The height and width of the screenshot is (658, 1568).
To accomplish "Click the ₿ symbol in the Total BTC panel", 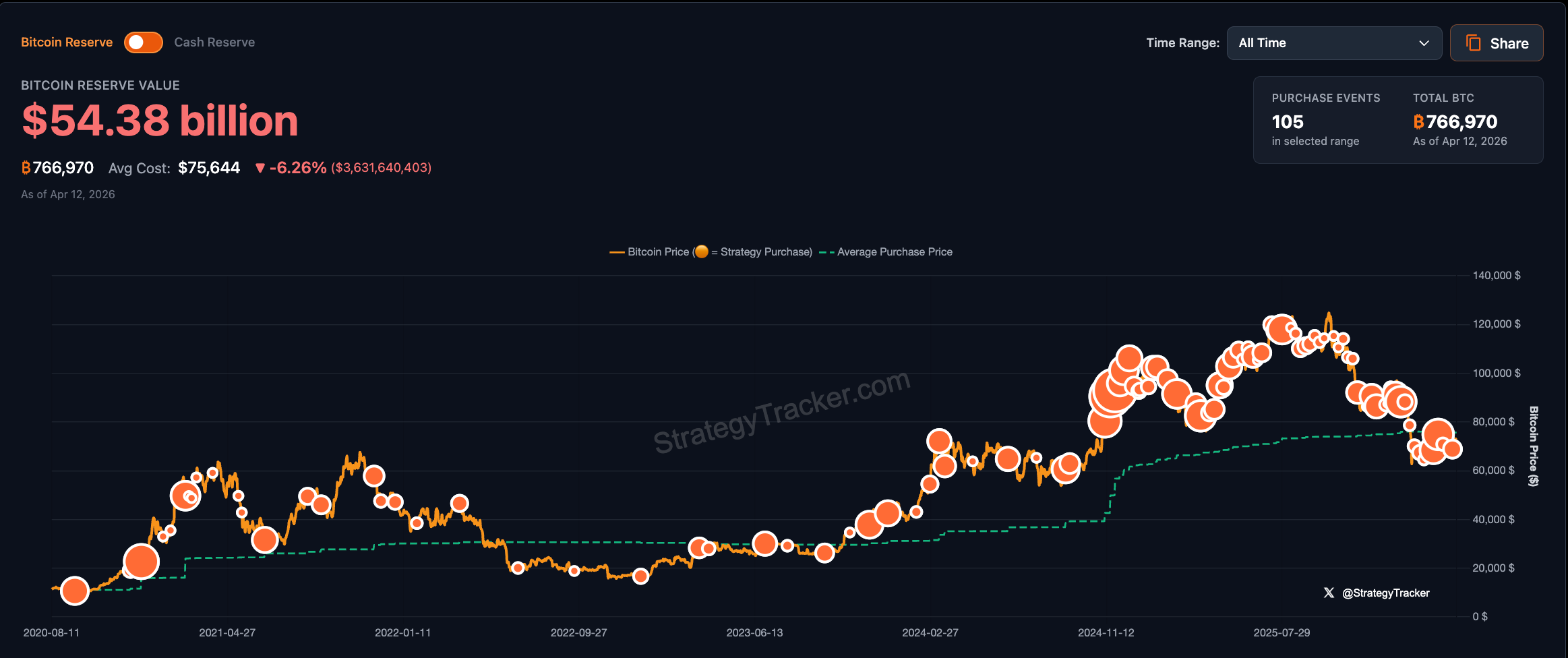I will [x=1418, y=123].
